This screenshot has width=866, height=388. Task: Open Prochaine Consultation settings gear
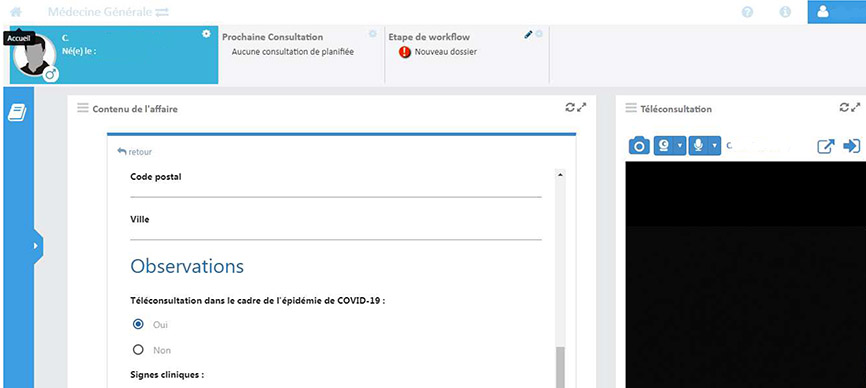pyautogui.click(x=373, y=34)
